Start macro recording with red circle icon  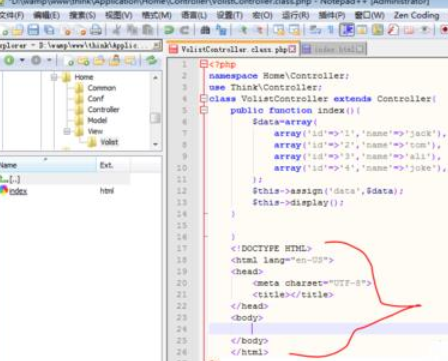pyautogui.click(x=444, y=30)
